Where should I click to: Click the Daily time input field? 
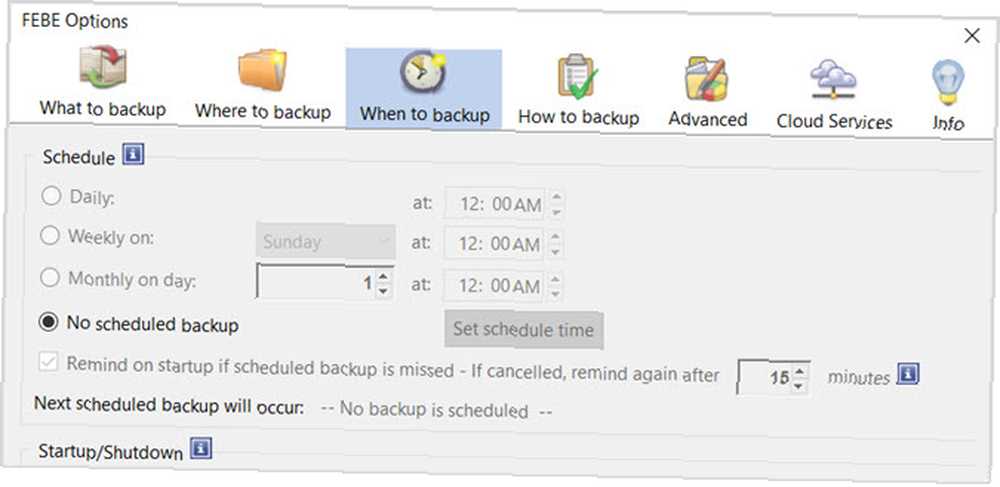(x=494, y=204)
